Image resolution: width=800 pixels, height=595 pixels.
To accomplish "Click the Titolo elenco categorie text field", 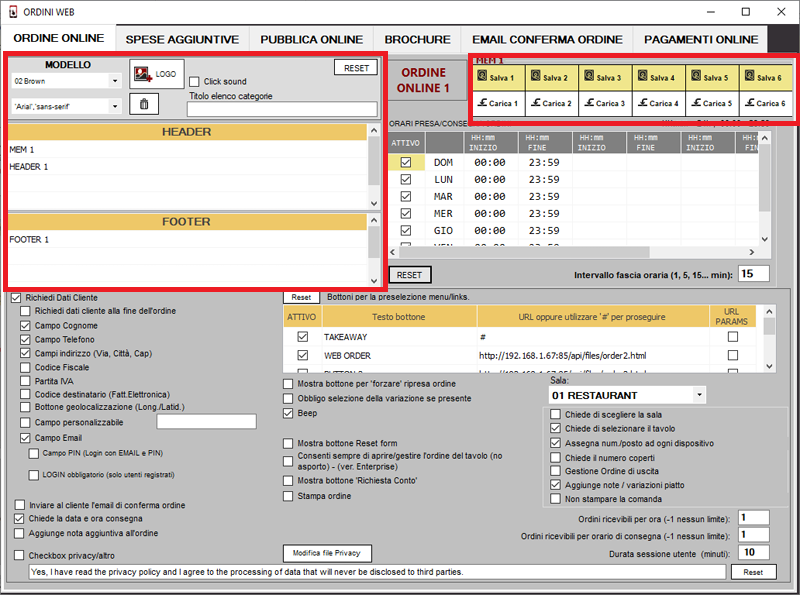I will tap(282, 109).
